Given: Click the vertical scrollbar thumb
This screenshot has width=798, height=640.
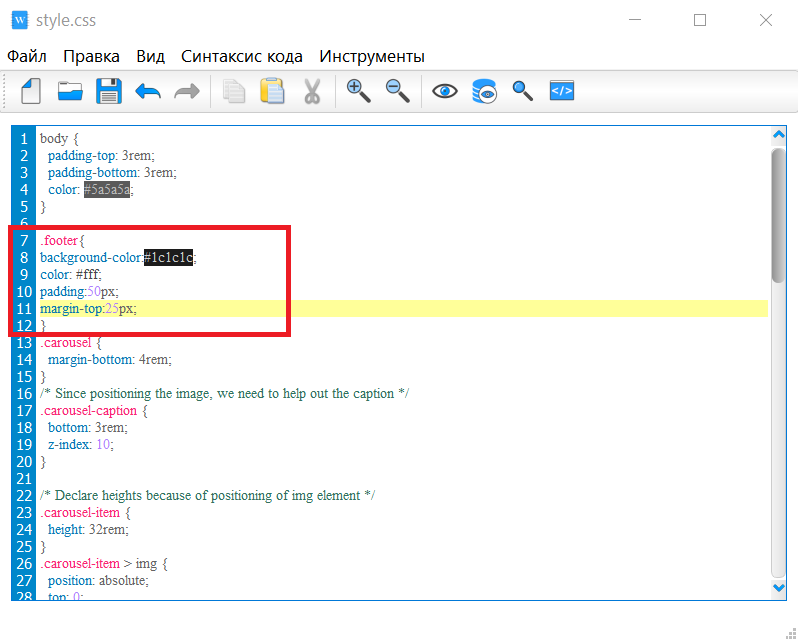Looking at the screenshot, I should (x=779, y=215).
